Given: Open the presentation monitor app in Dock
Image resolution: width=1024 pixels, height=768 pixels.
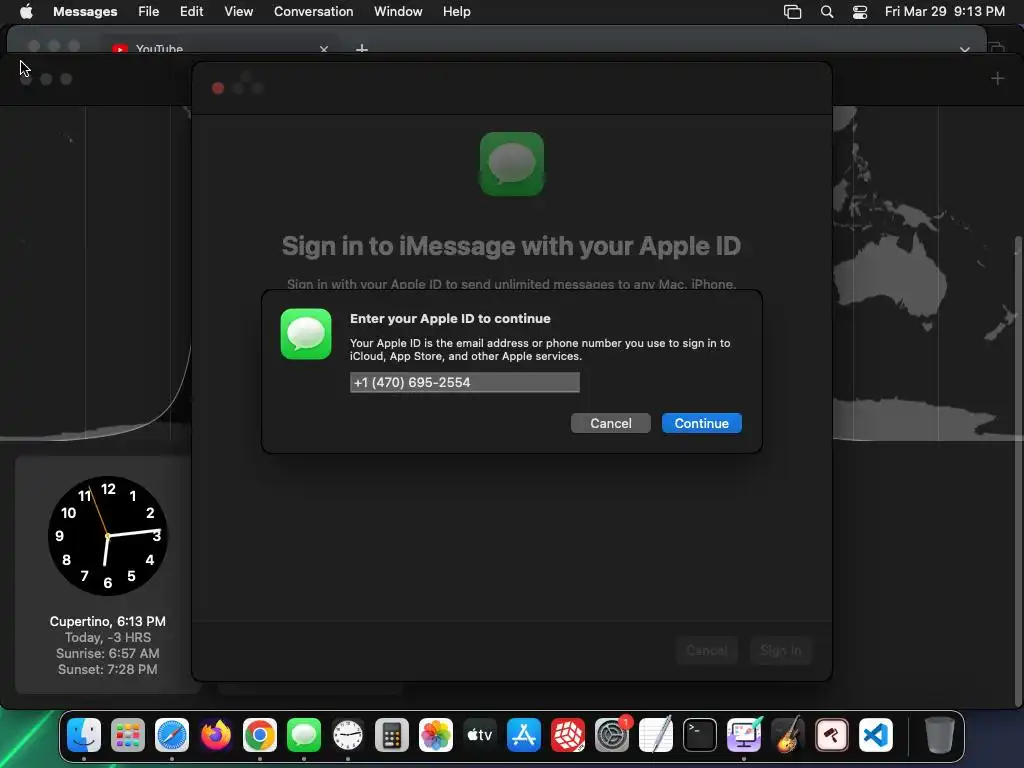Looking at the screenshot, I should pyautogui.click(x=744, y=735).
